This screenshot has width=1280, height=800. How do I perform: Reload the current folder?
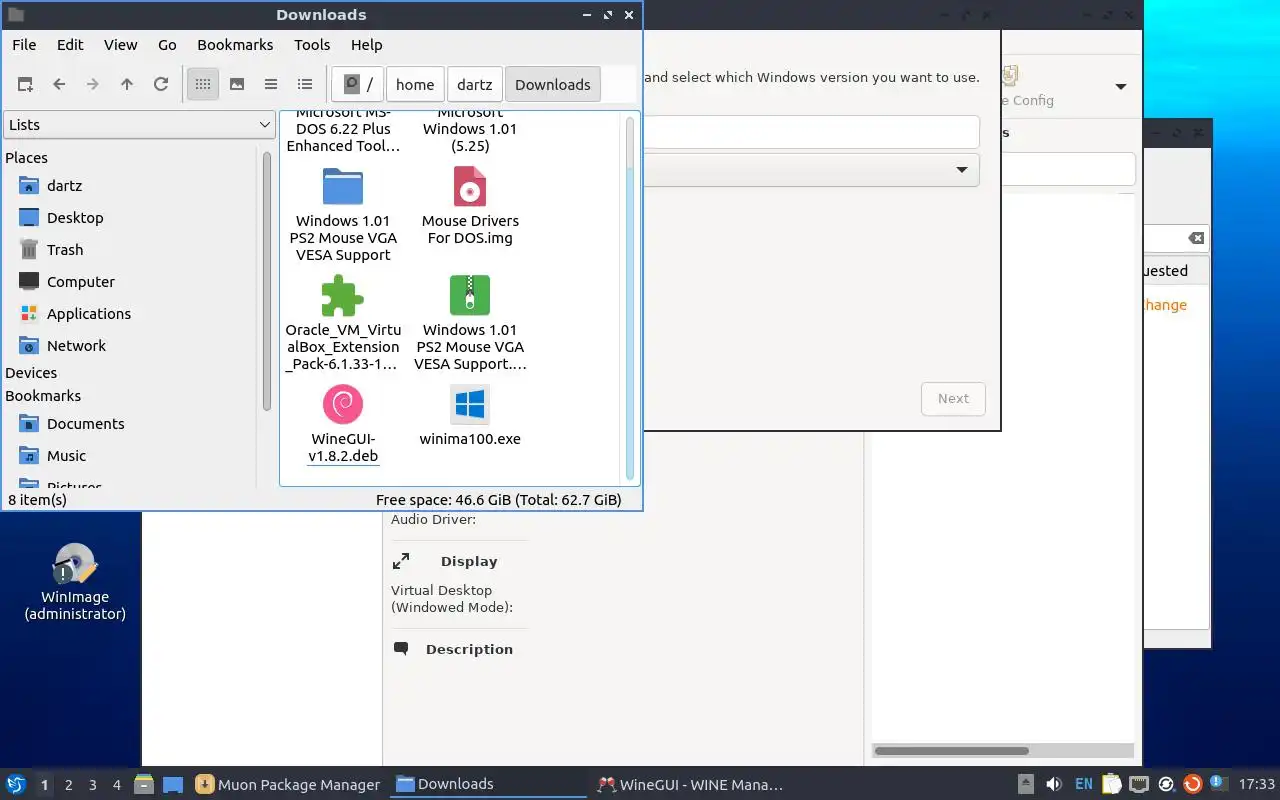(161, 85)
